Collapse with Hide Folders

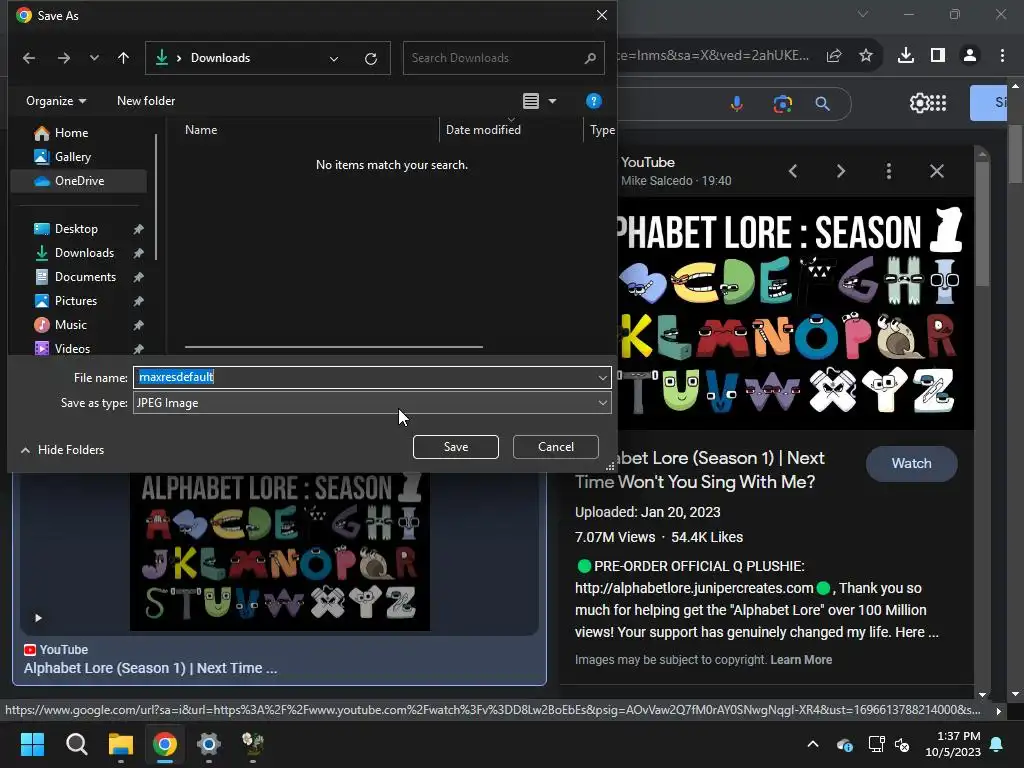tap(62, 450)
